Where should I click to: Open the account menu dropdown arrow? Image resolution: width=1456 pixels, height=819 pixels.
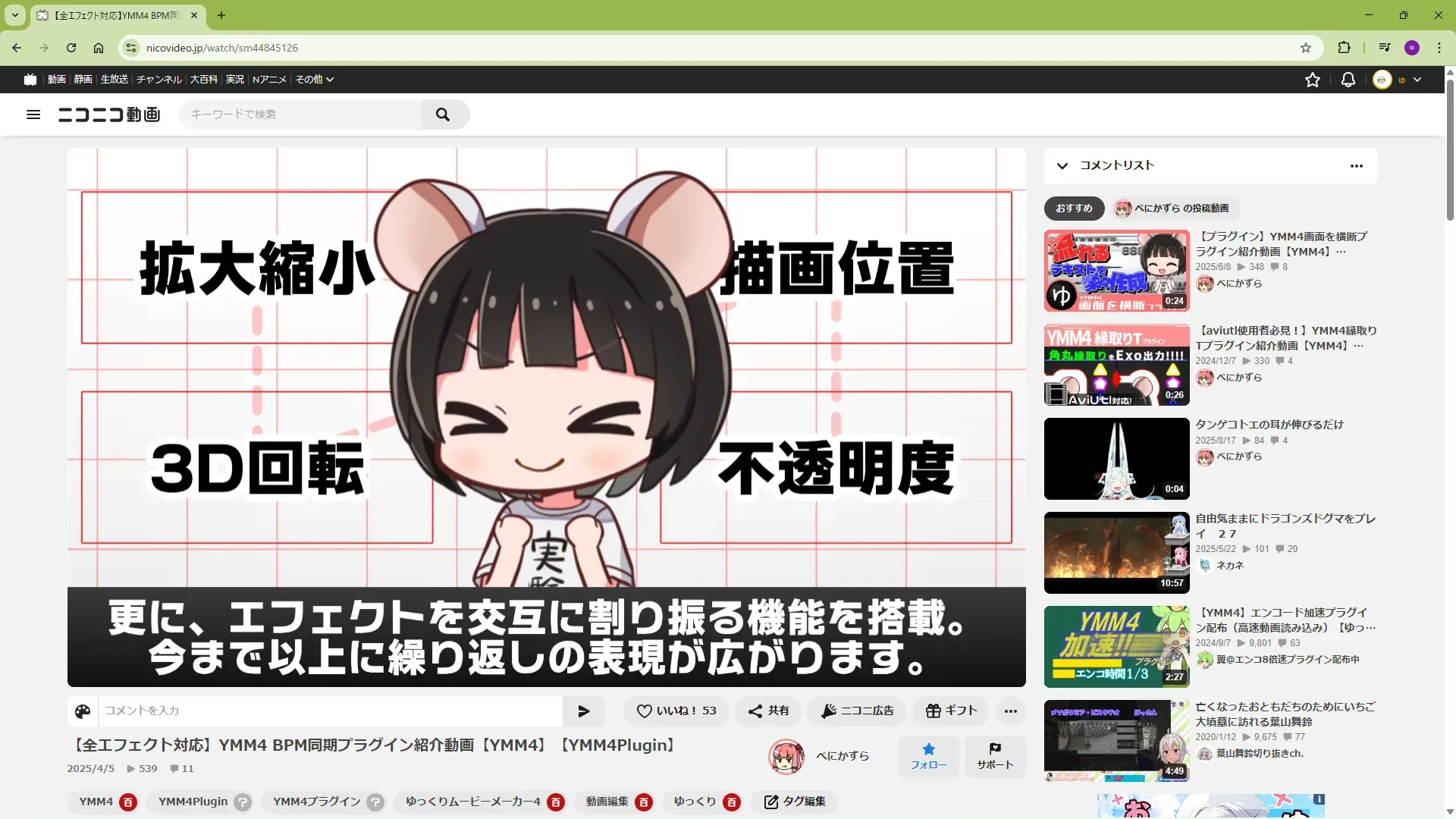1417,80
